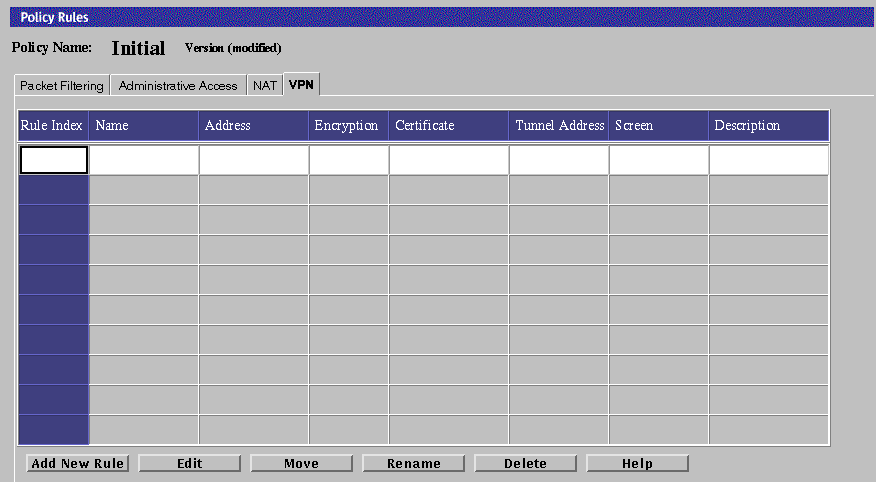The image size is (876, 482).
Task: Click the Delete button
Action: click(x=525, y=463)
